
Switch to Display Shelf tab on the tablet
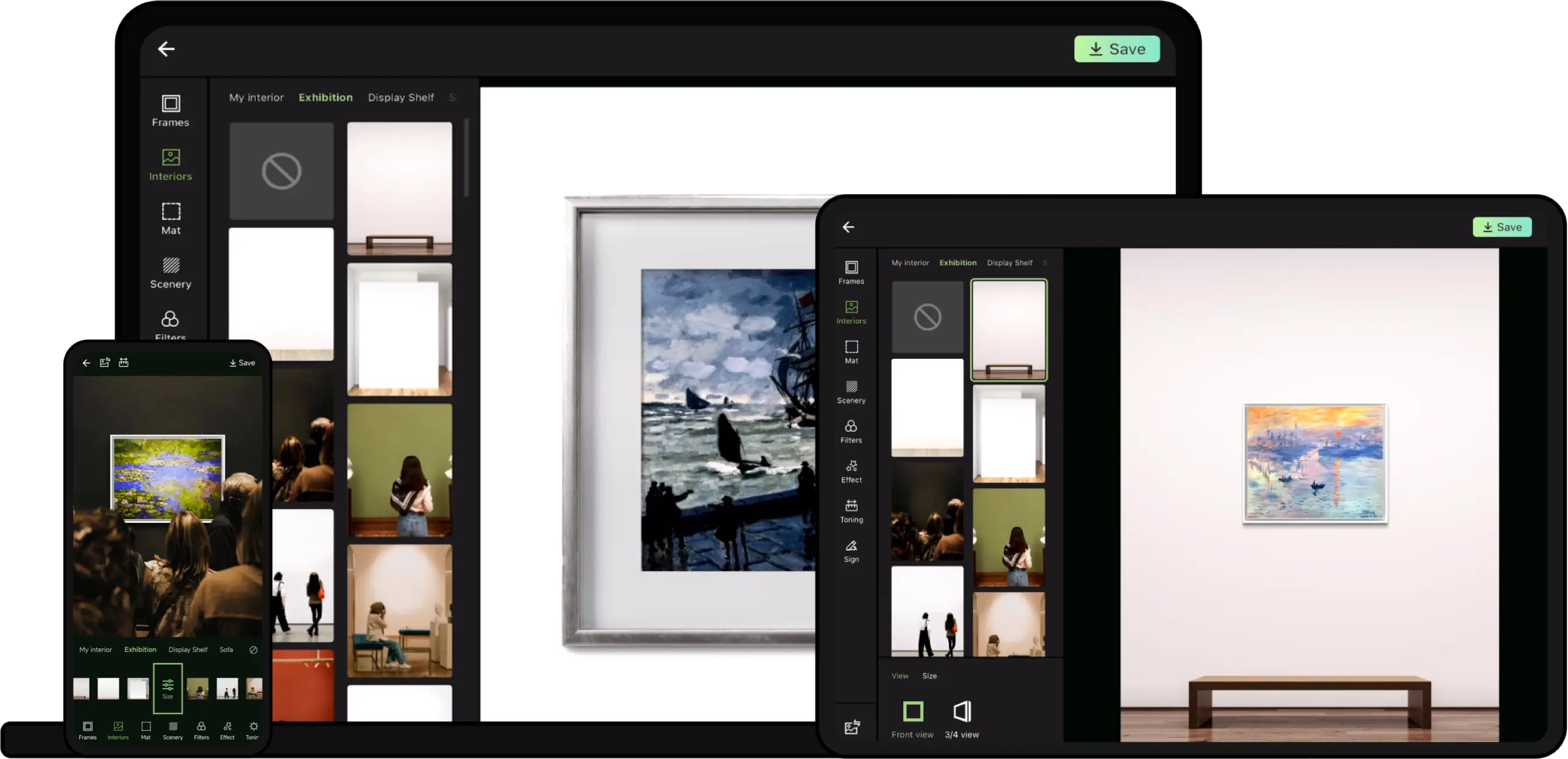[1009, 263]
